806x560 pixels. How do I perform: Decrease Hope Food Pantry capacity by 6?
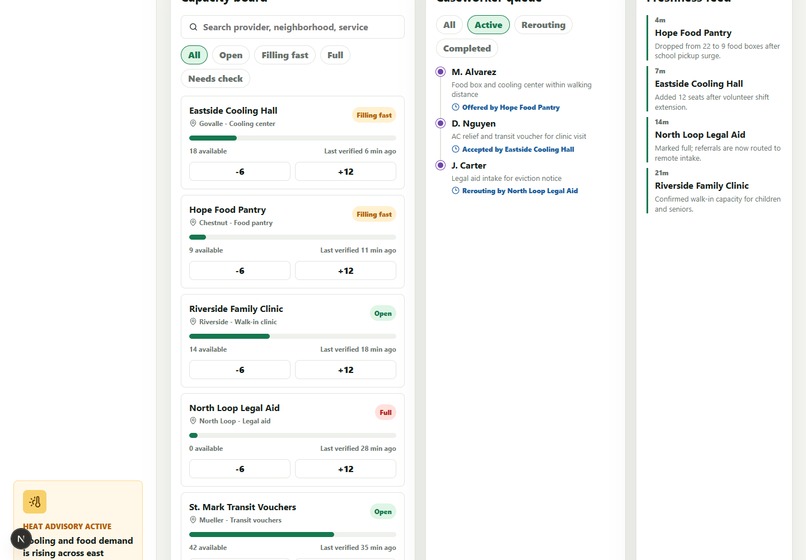[x=240, y=271]
